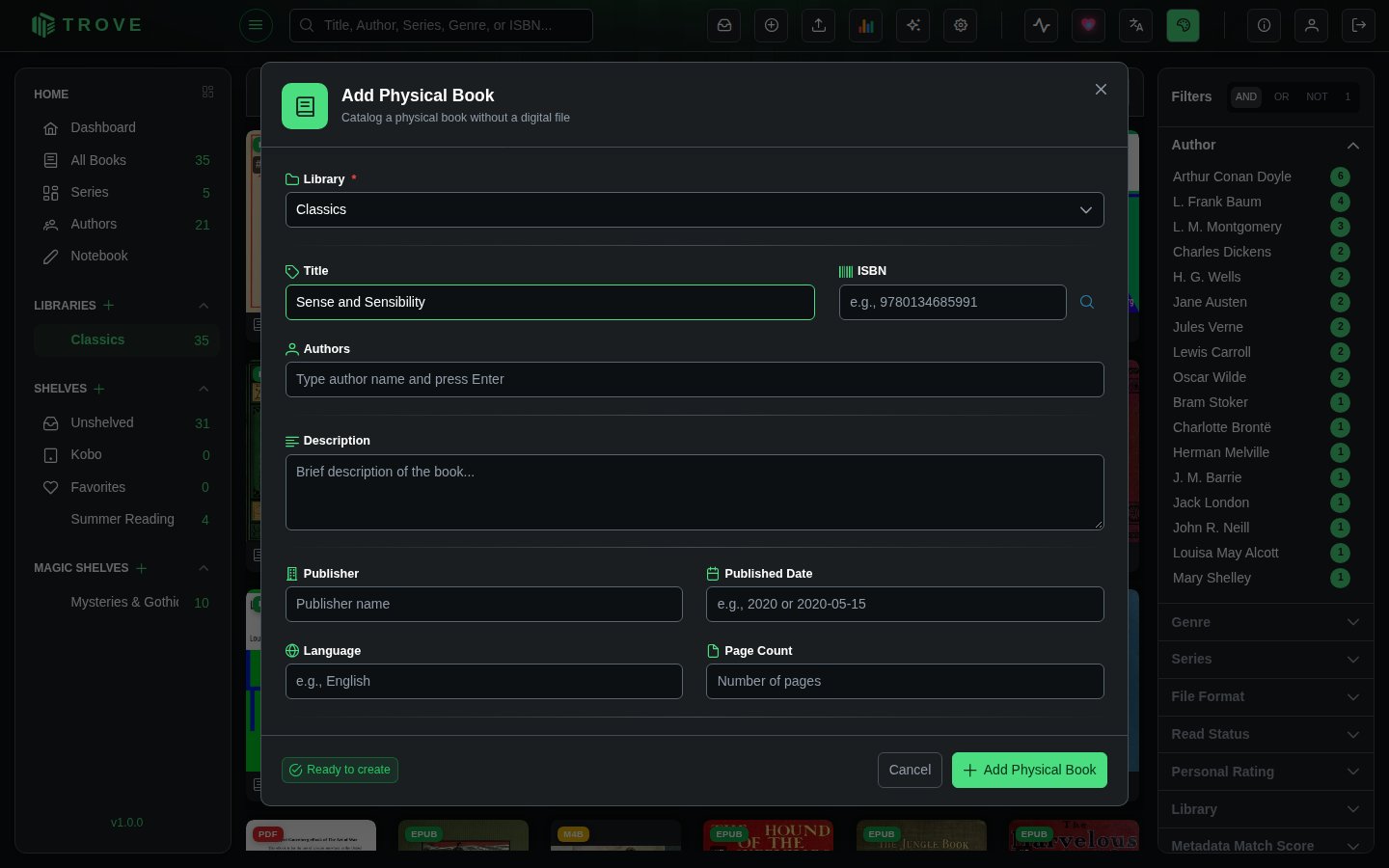Collapse the LIBRARIES sidebar section chevron
The height and width of the screenshot is (868, 1389).
(x=204, y=306)
